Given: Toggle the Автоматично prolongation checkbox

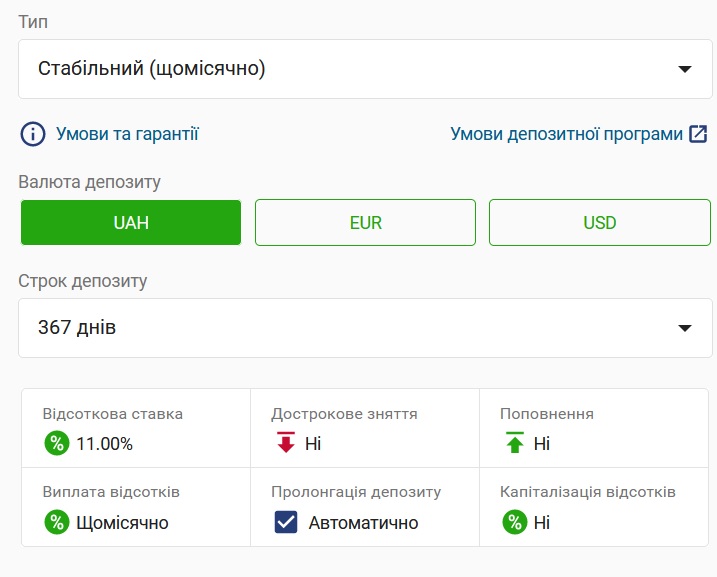Looking at the screenshot, I should coord(286,522).
